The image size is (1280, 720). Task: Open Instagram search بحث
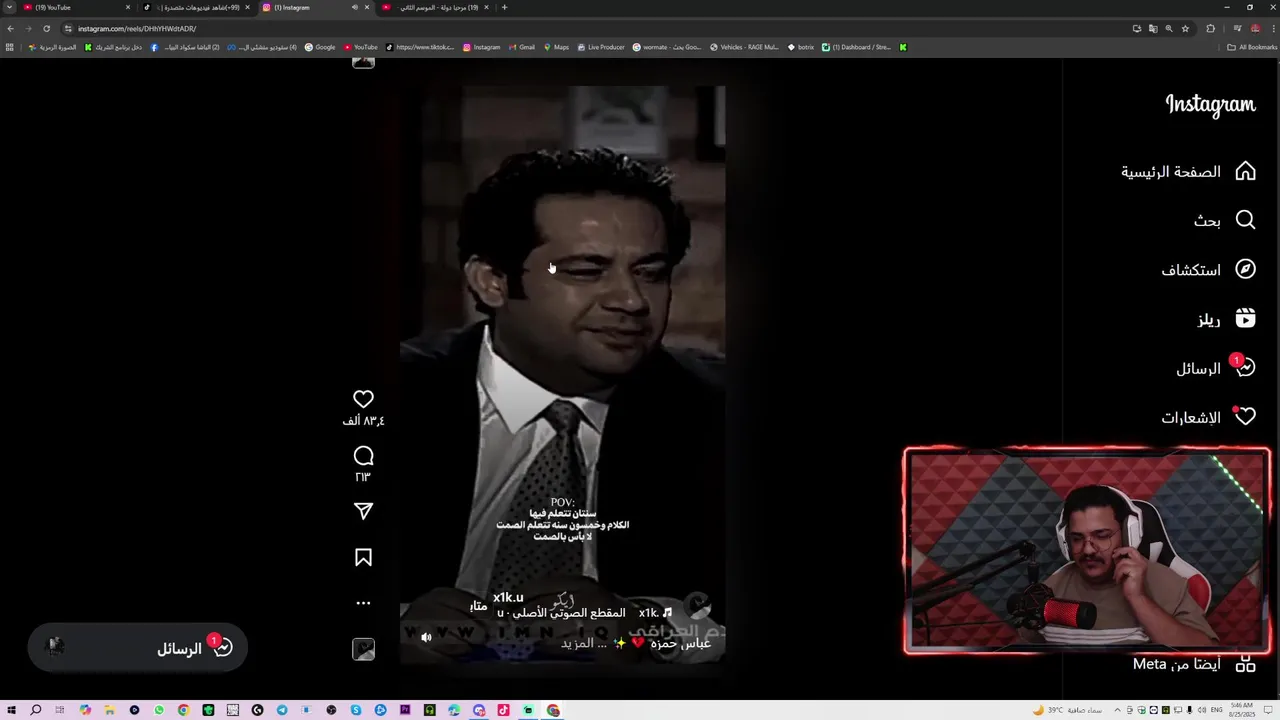click(x=1224, y=220)
